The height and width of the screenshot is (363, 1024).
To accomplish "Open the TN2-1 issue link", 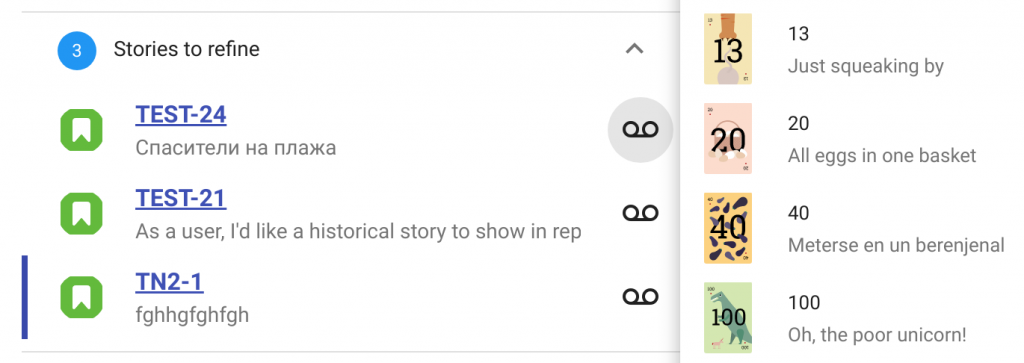I will [x=169, y=282].
